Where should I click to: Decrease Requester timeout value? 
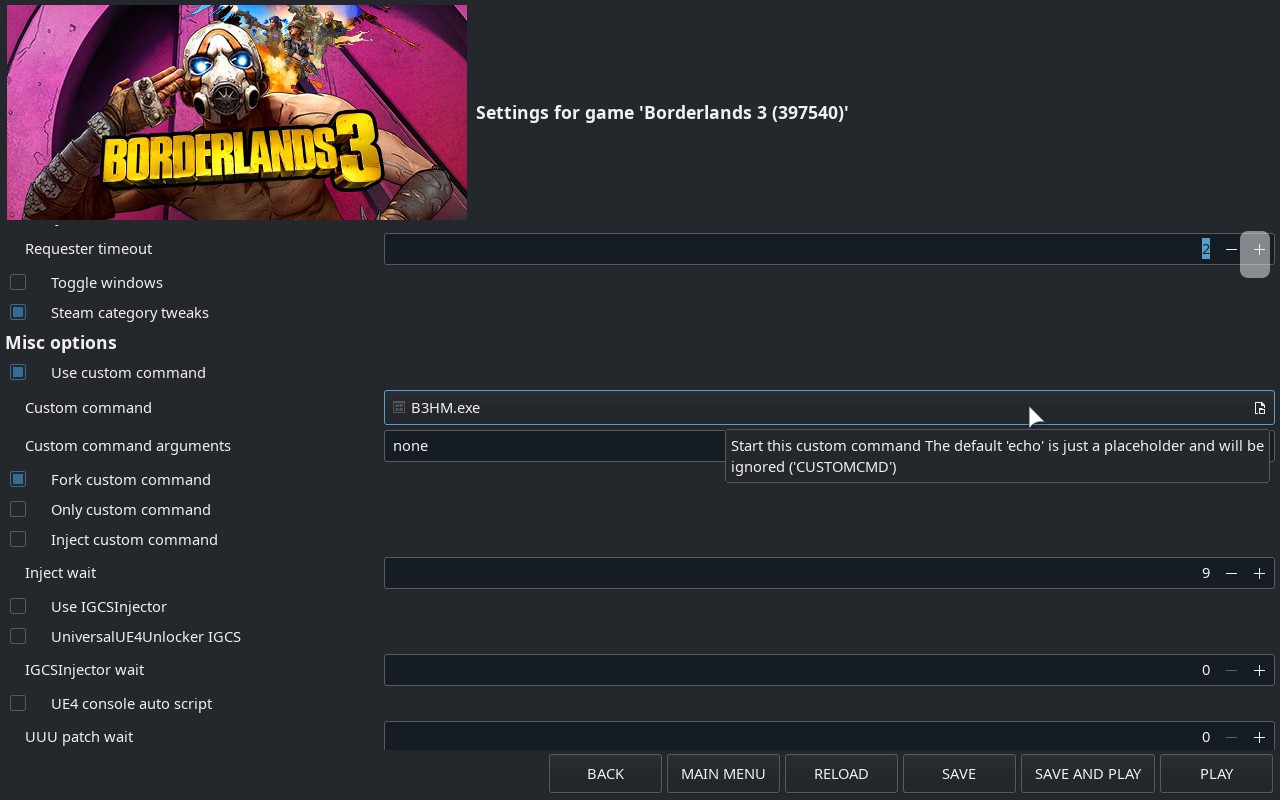click(1231, 249)
